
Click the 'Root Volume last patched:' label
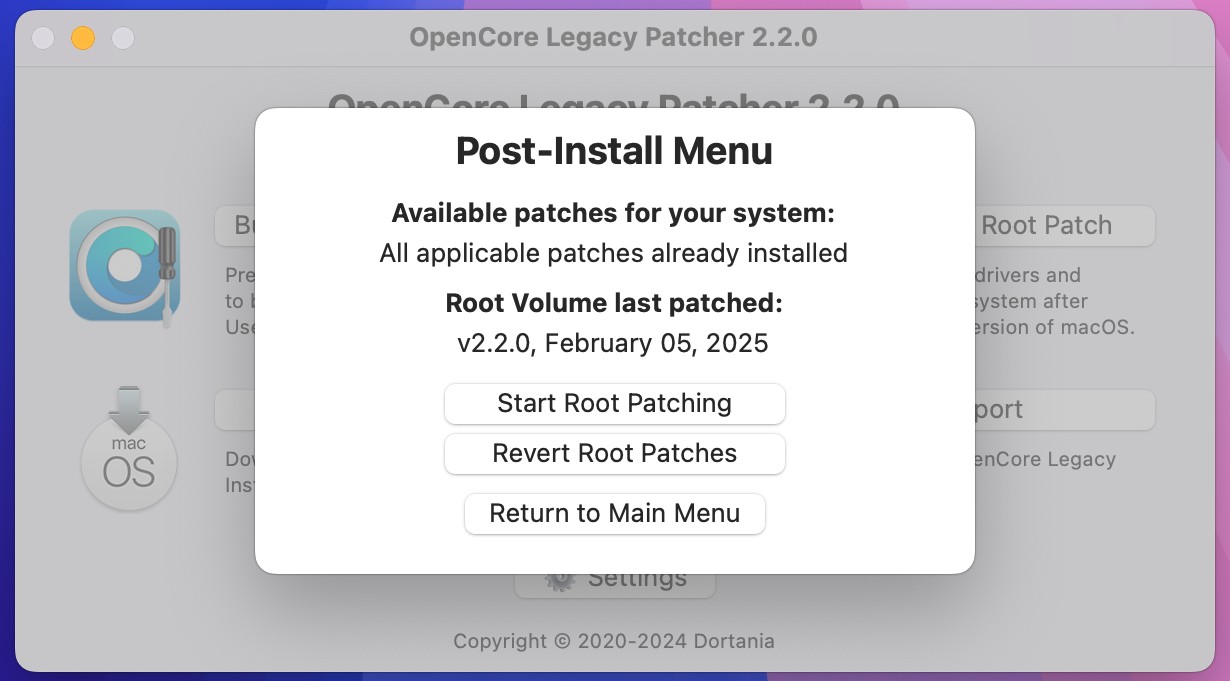614,303
